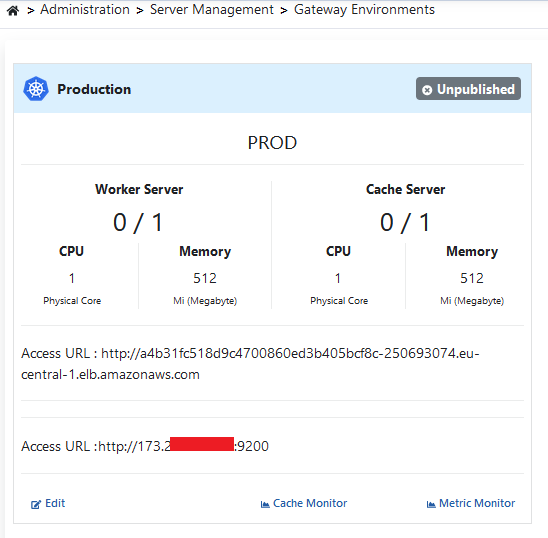This screenshot has height=538, width=548.
Task: Go to home via house icon
Action: (13, 11)
